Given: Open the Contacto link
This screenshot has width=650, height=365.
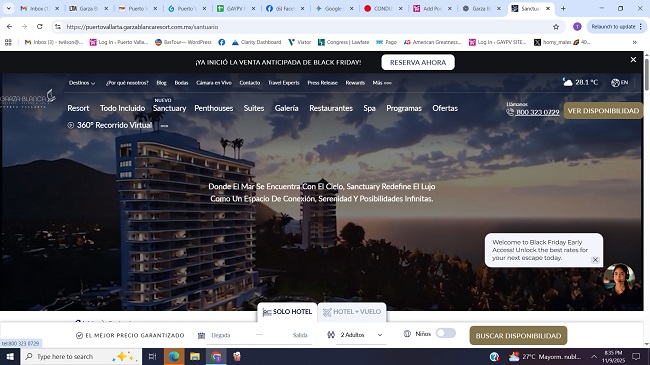Looking at the screenshot, I should click(x=250, y=83).
